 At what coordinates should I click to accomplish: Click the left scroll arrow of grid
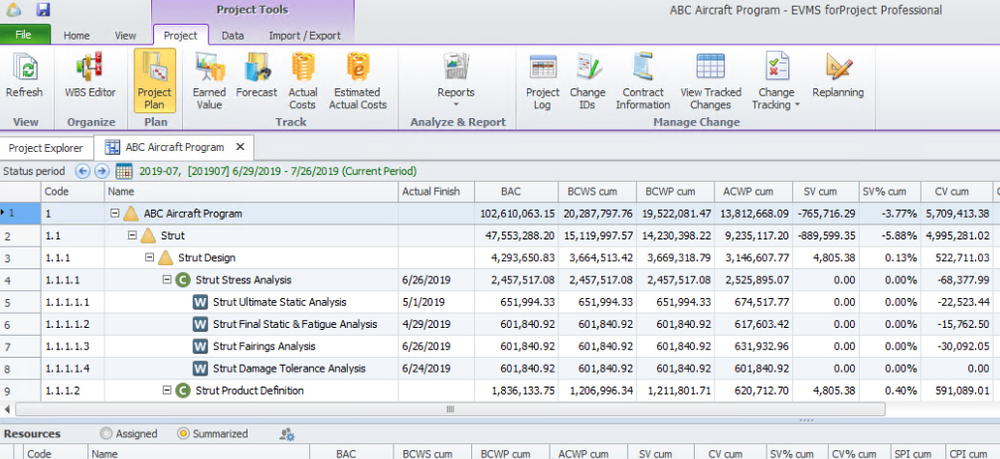[x=7, y=409]
